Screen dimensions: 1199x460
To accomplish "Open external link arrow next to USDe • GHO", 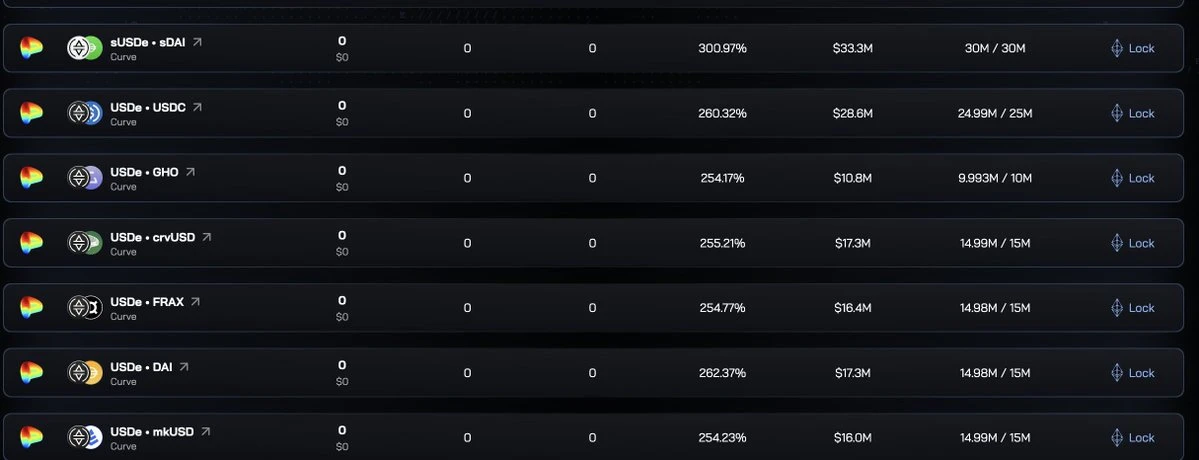I will [x=190, y=172].
